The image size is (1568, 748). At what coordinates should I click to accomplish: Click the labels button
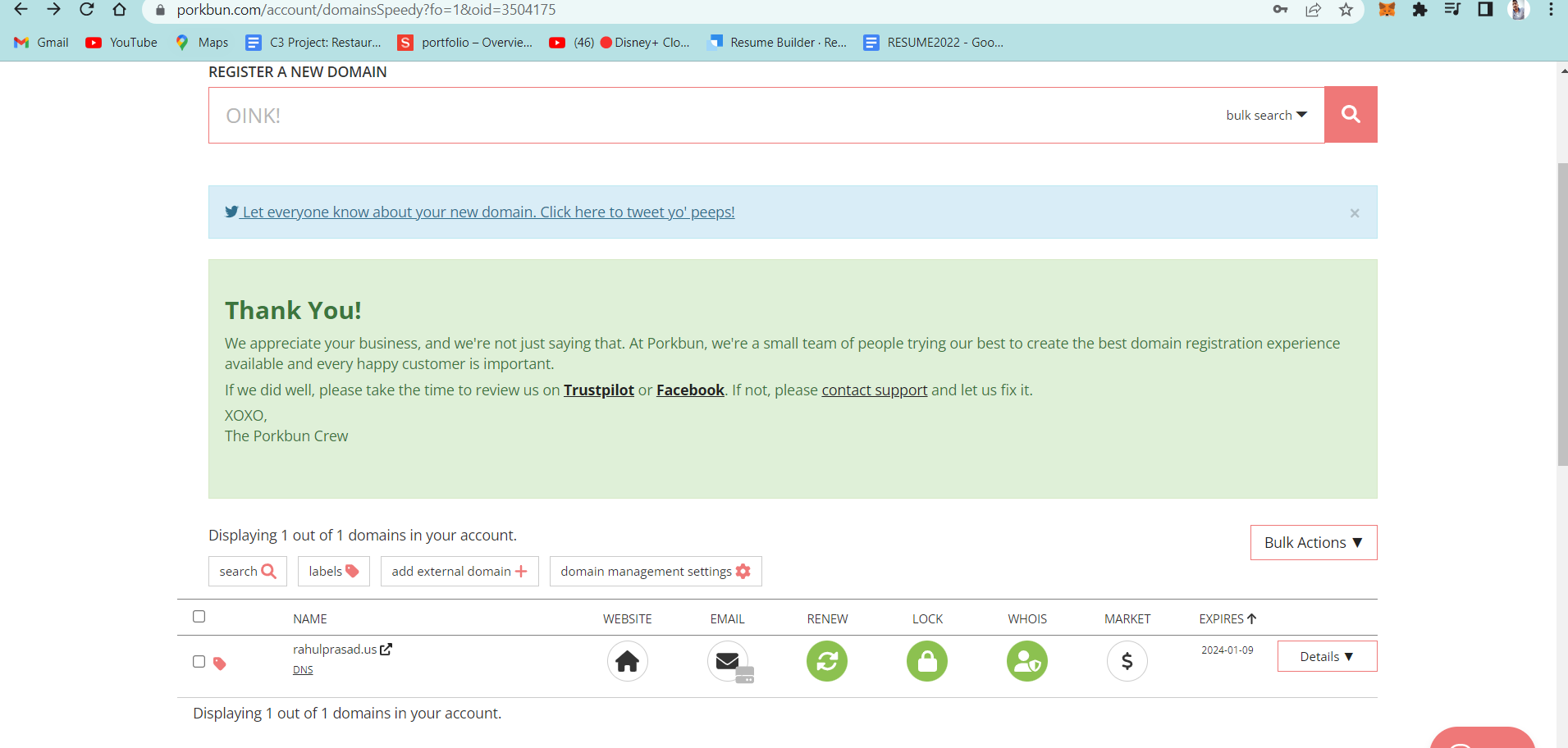coord(334,572)
